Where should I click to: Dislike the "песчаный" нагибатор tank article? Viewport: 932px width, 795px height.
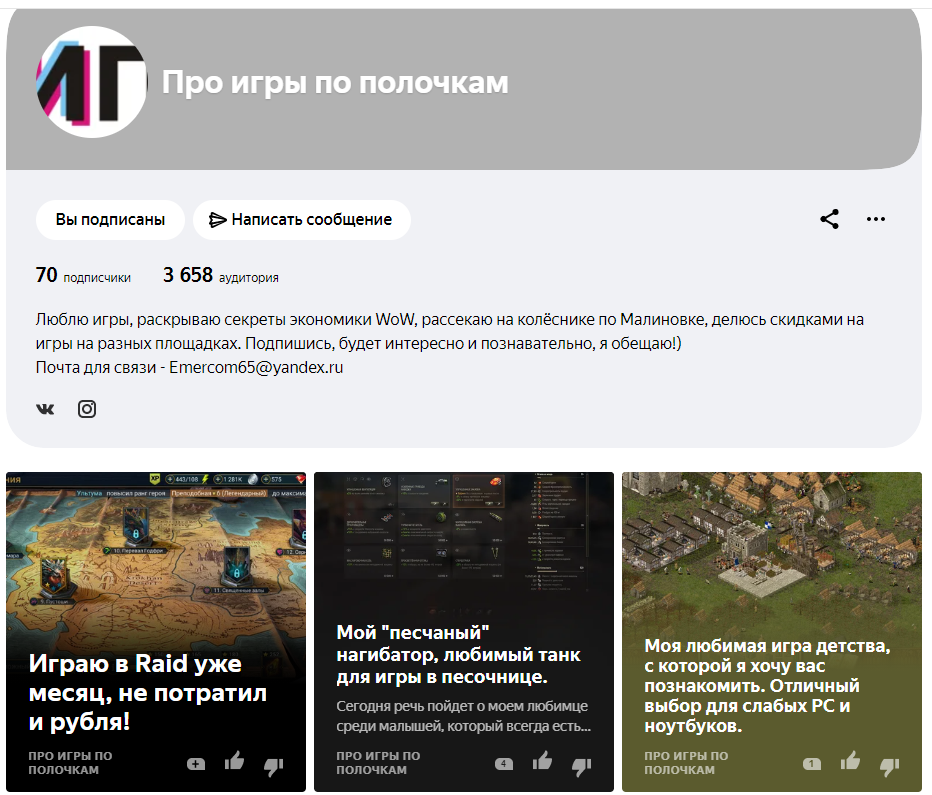[x=581, y=766]
